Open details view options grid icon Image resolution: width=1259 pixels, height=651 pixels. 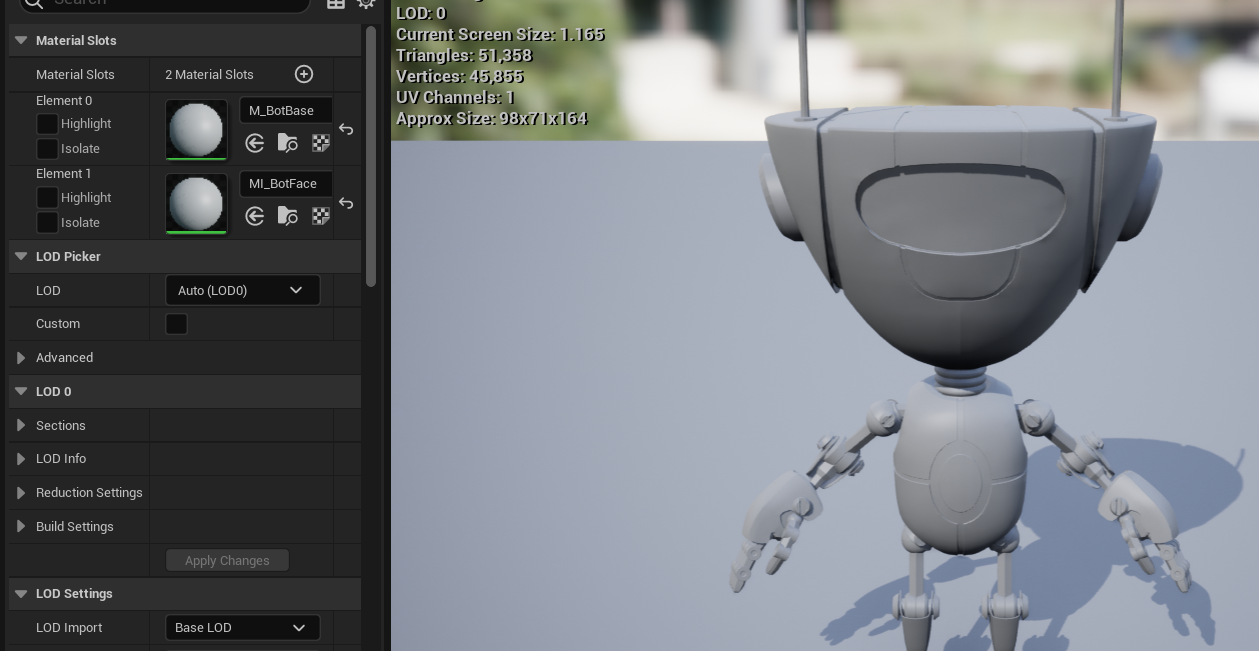[x=336, y=3]
